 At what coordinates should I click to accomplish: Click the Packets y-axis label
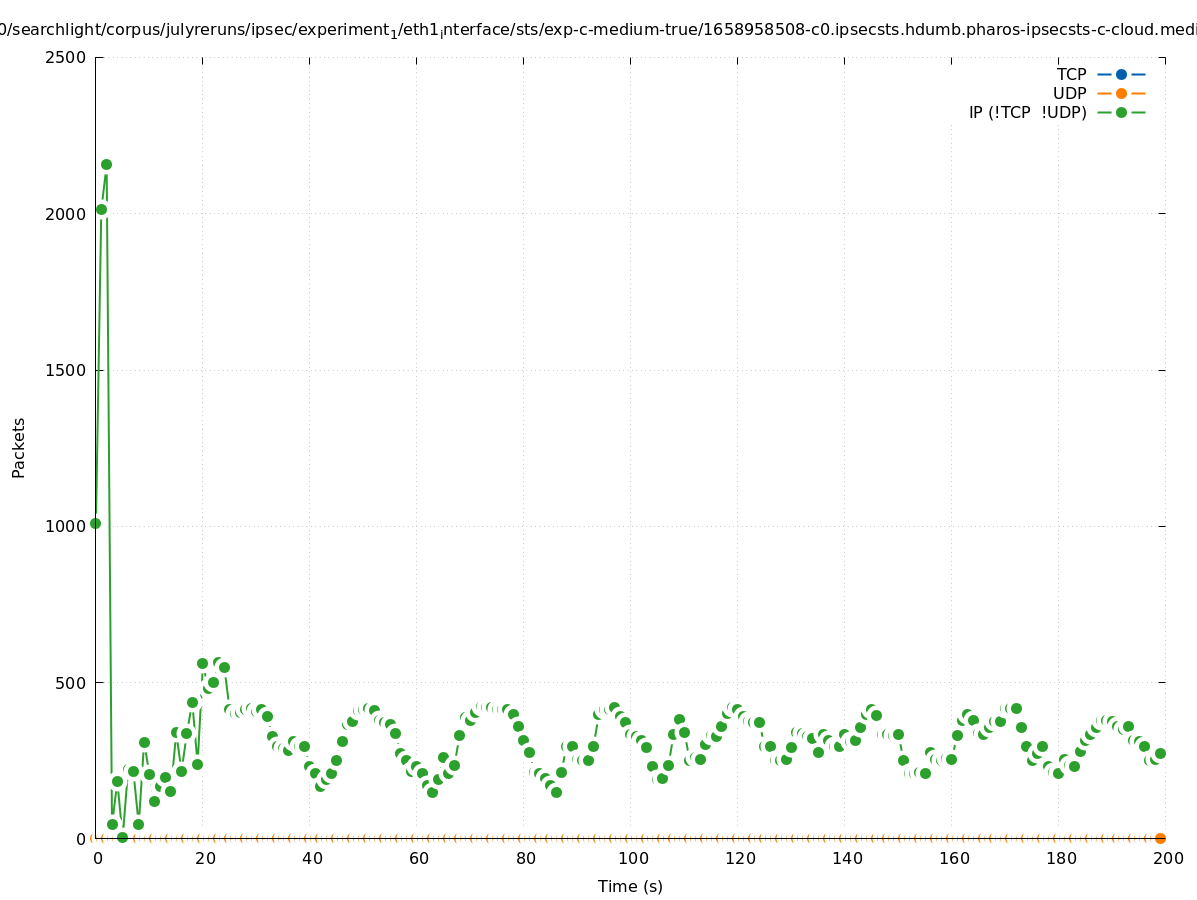pyautogui.click(x=19, y=448)
